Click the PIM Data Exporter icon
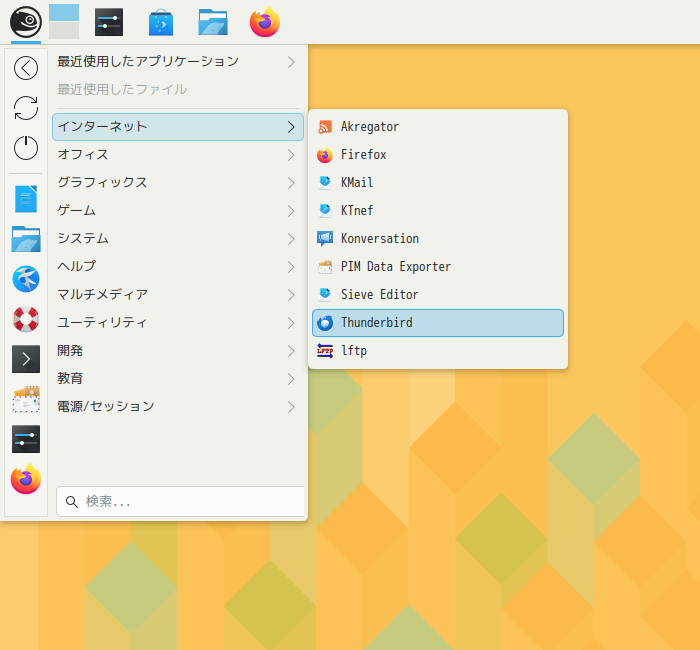The image size is (700, 650). pyautogui.click(x=325, y=267)
